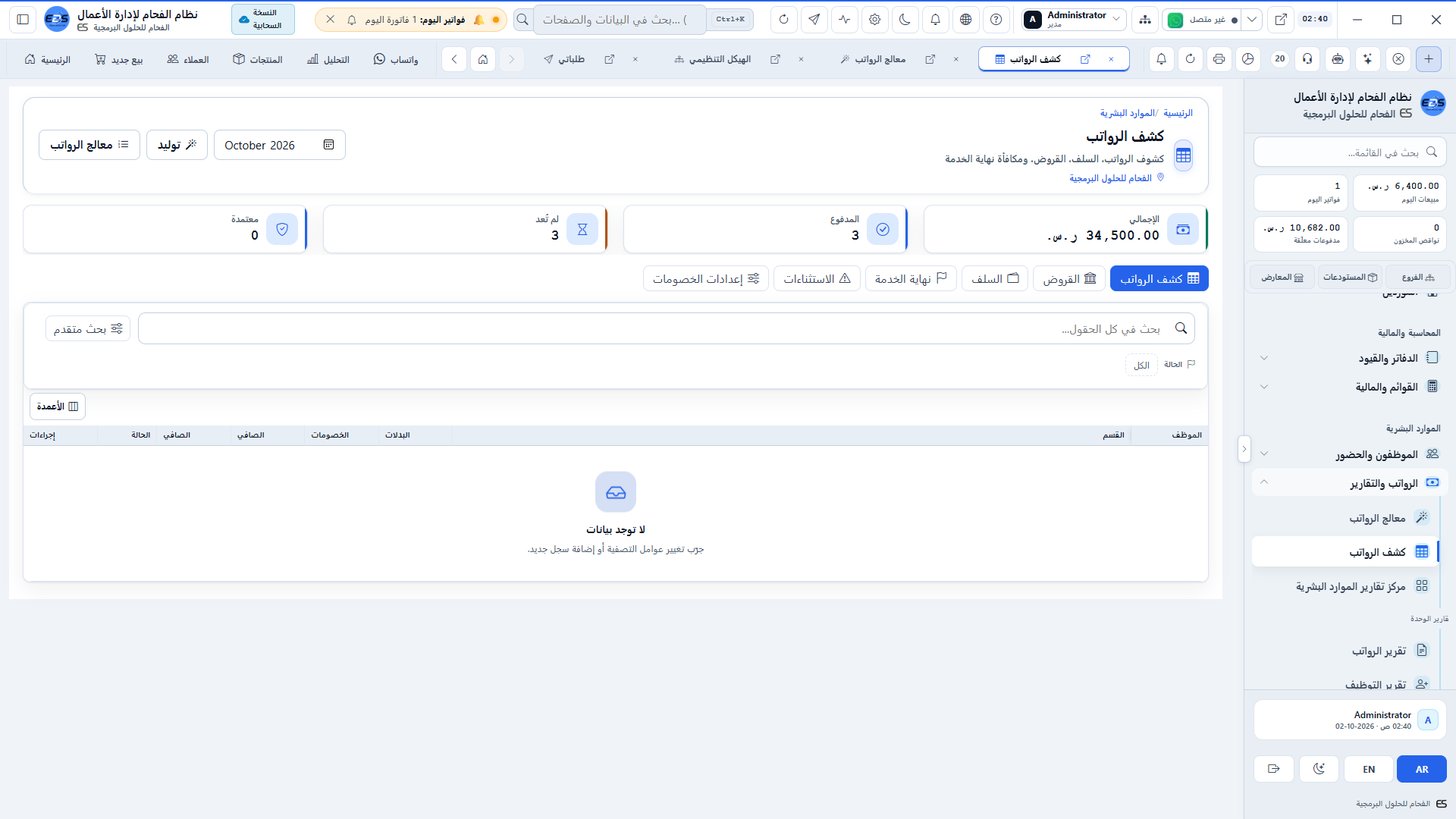Follow the الموارد البشرية breadcrumb link

coord(1127,113)
